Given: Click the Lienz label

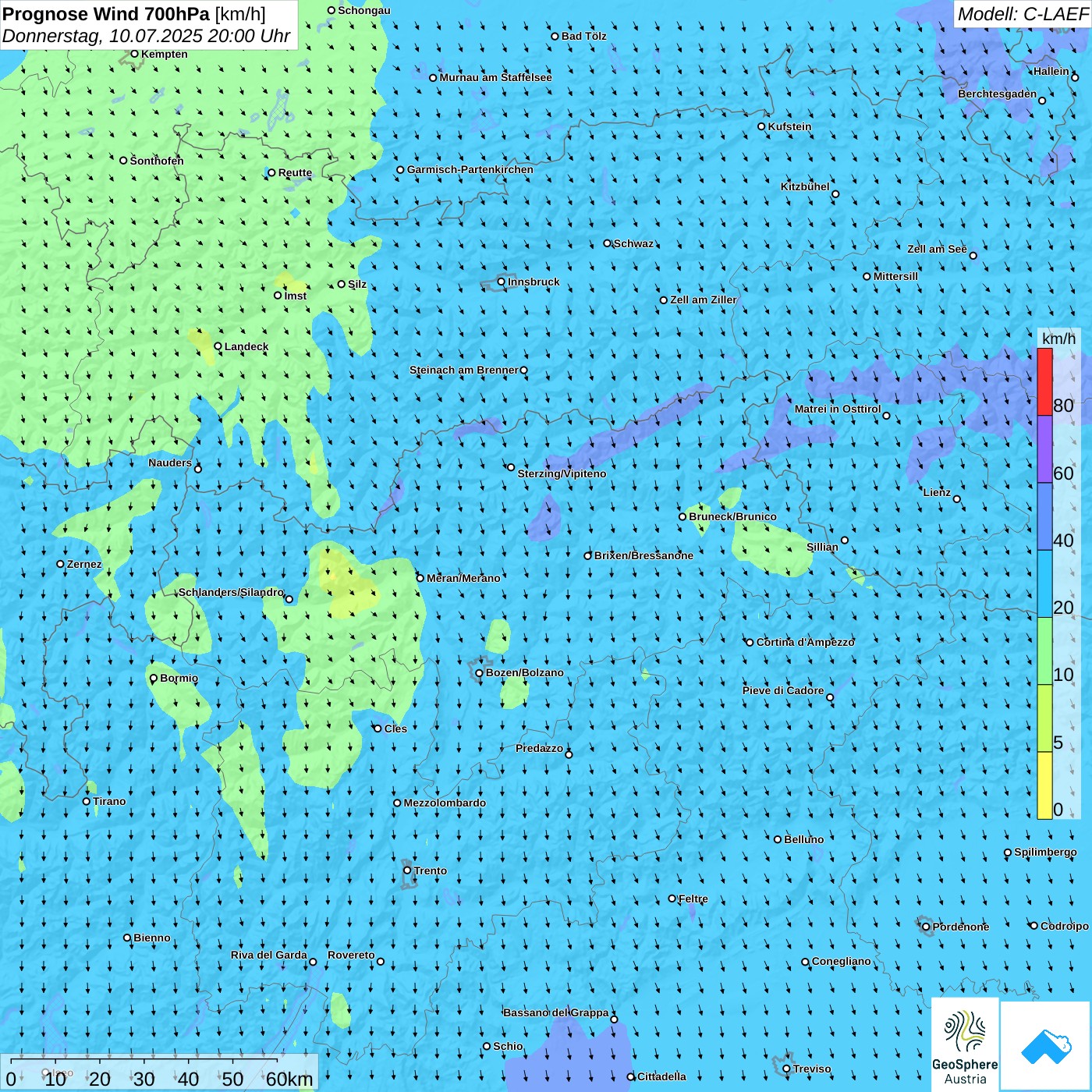Looking at the screenshot, I should coord(937,492).
